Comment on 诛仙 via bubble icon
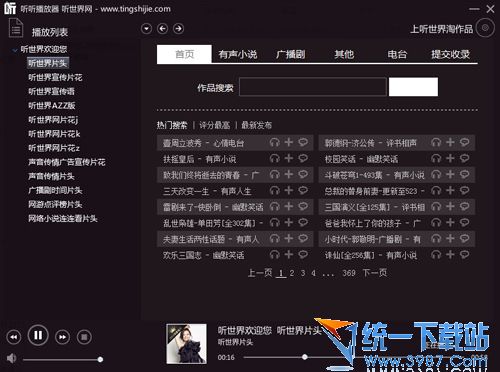500x372 pixels. tap(465, 254)
